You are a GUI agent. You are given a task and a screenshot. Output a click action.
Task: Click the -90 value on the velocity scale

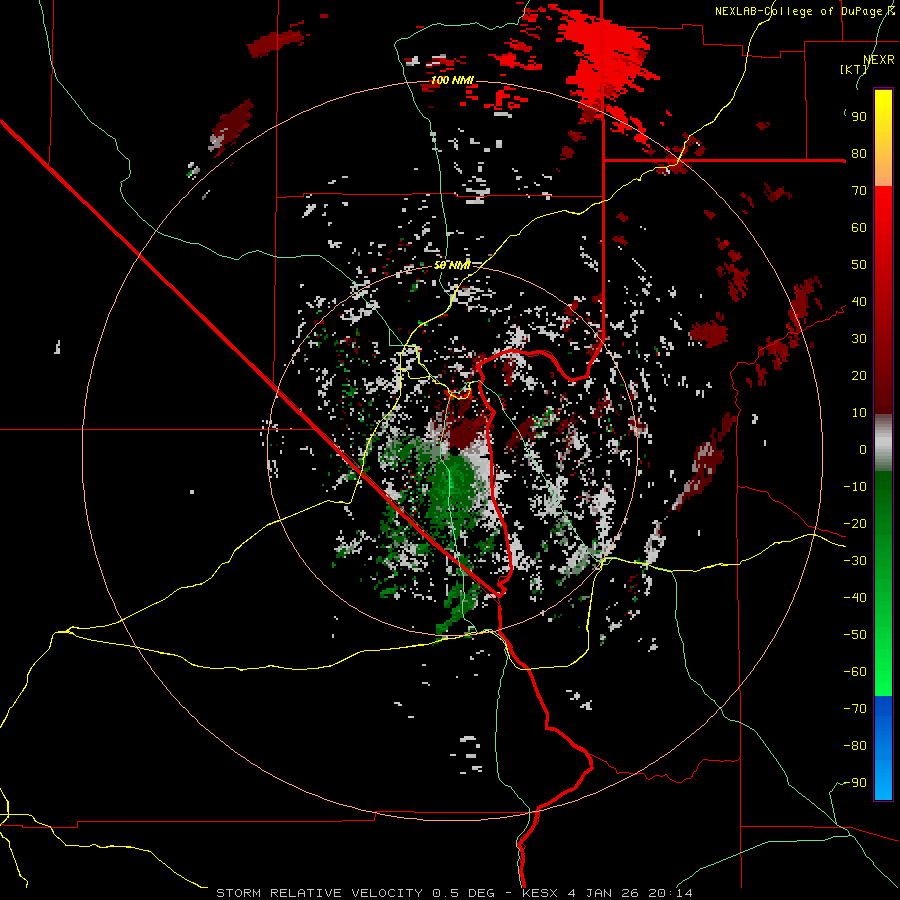855,783
